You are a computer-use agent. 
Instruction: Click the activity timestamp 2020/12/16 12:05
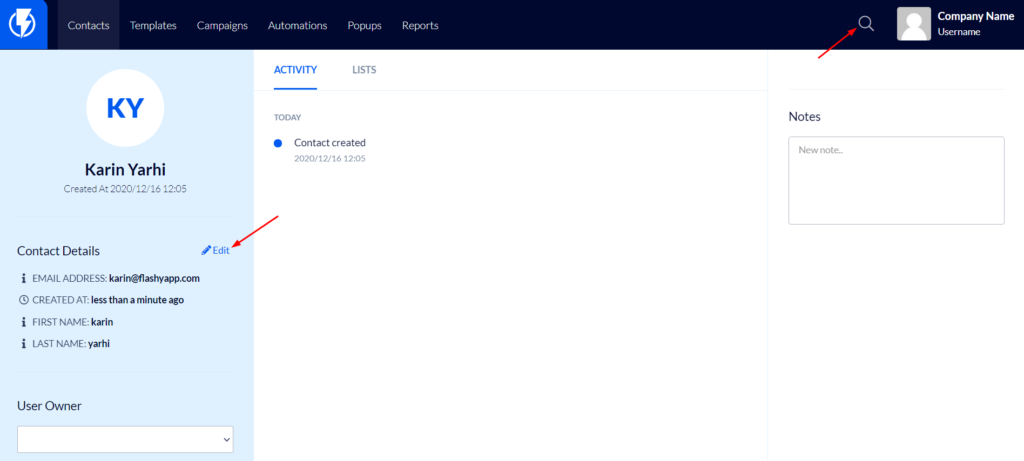330,158
